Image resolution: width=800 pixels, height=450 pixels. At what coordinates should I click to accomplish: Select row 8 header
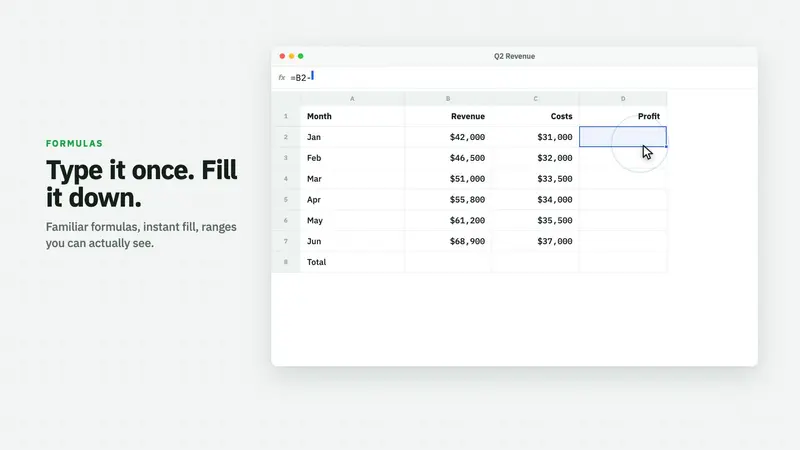tap(286, 262)
